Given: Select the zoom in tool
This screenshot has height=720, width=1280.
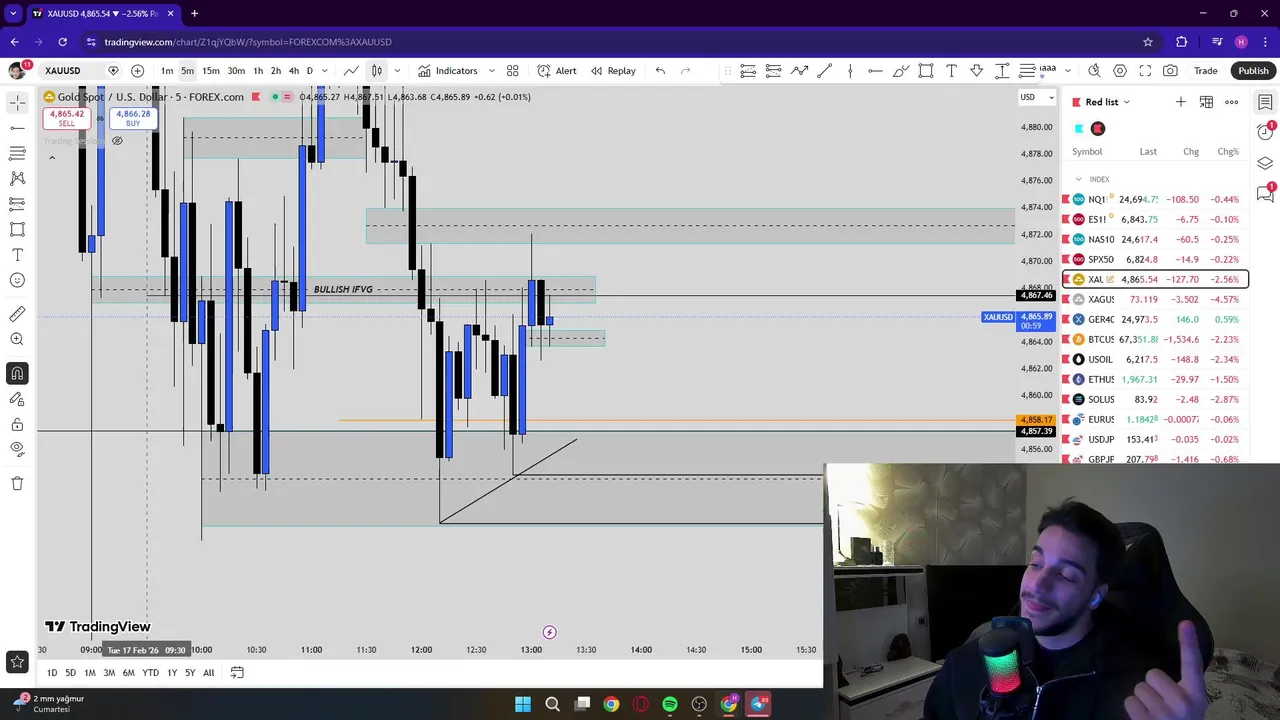Looking at the screenshot, I should pos(17,340).
